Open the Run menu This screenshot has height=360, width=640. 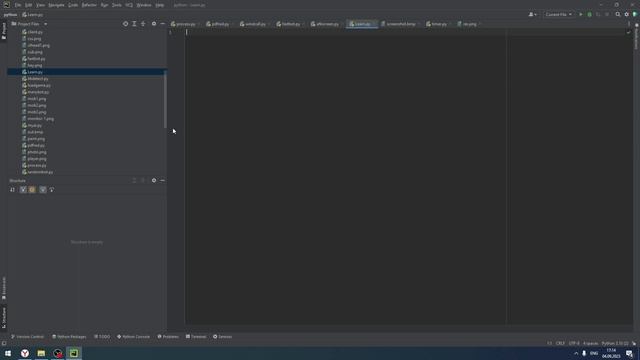point(104,5)
